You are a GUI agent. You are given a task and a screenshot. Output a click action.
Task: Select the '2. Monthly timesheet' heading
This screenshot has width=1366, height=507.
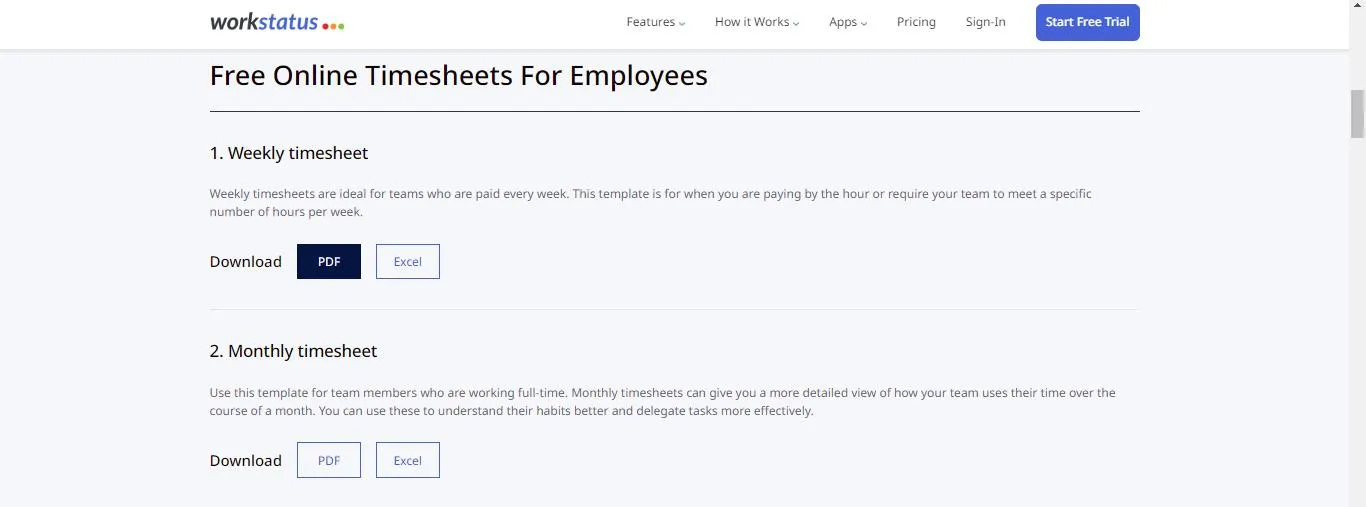[x=294, y=351]
